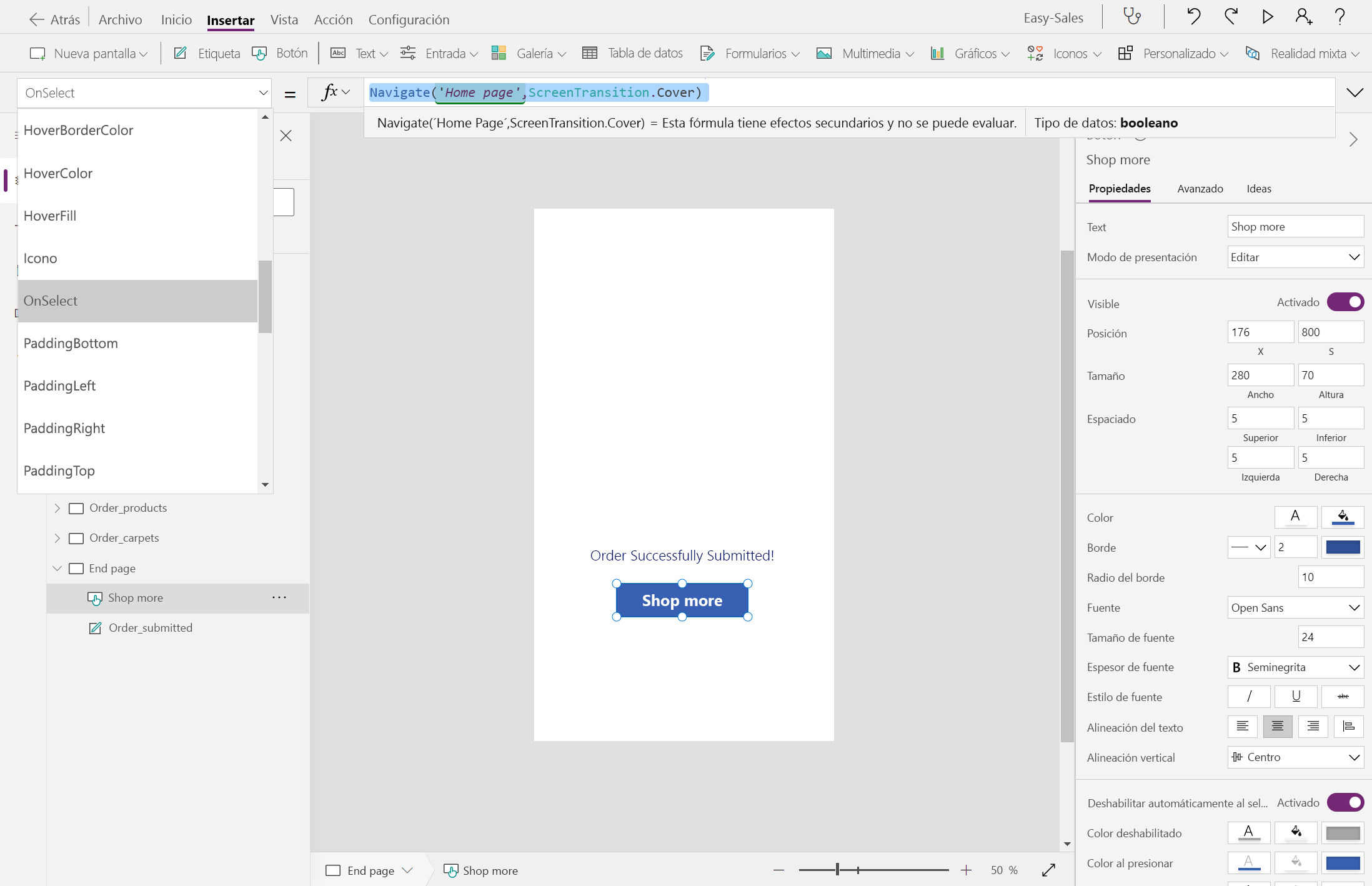1372x886 pixels.
Task: Toggle italic font style button
Action: (1249, 697)
